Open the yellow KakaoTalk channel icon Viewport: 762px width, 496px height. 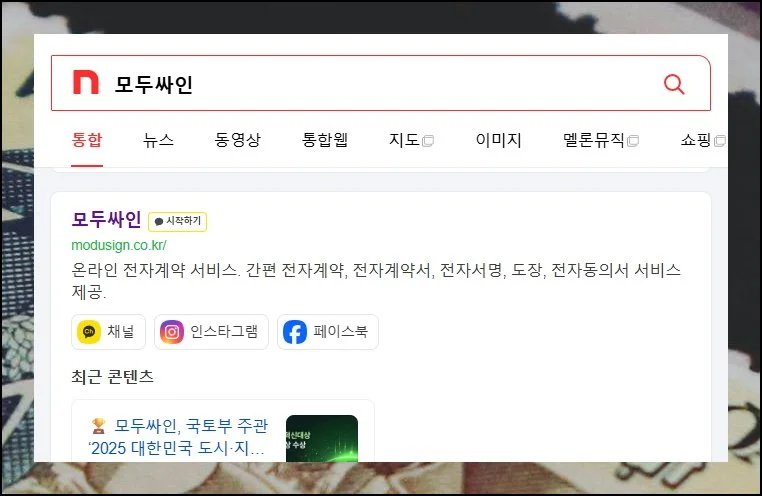click(89, 332)
